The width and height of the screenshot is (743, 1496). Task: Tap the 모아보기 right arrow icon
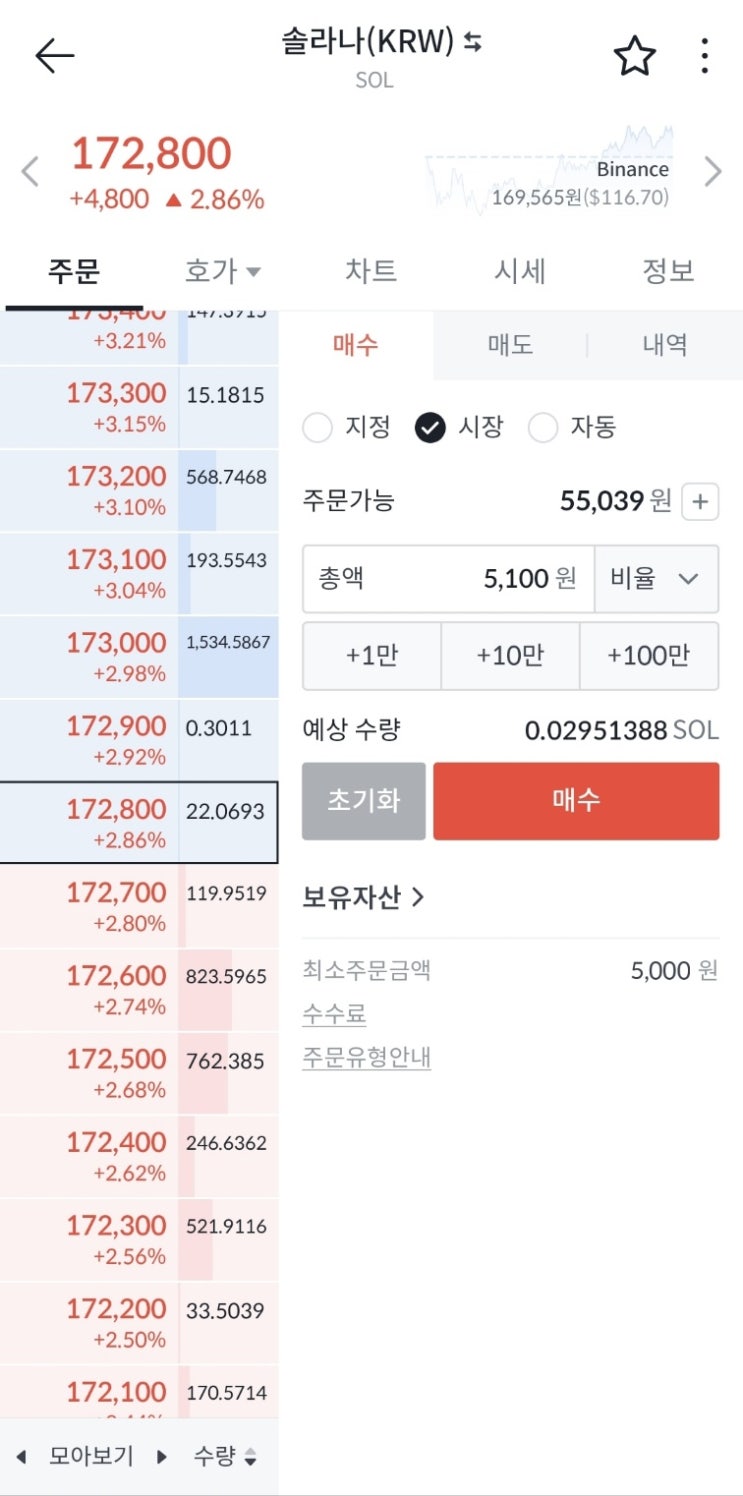pyautogui.click(x=162, y=1457)
